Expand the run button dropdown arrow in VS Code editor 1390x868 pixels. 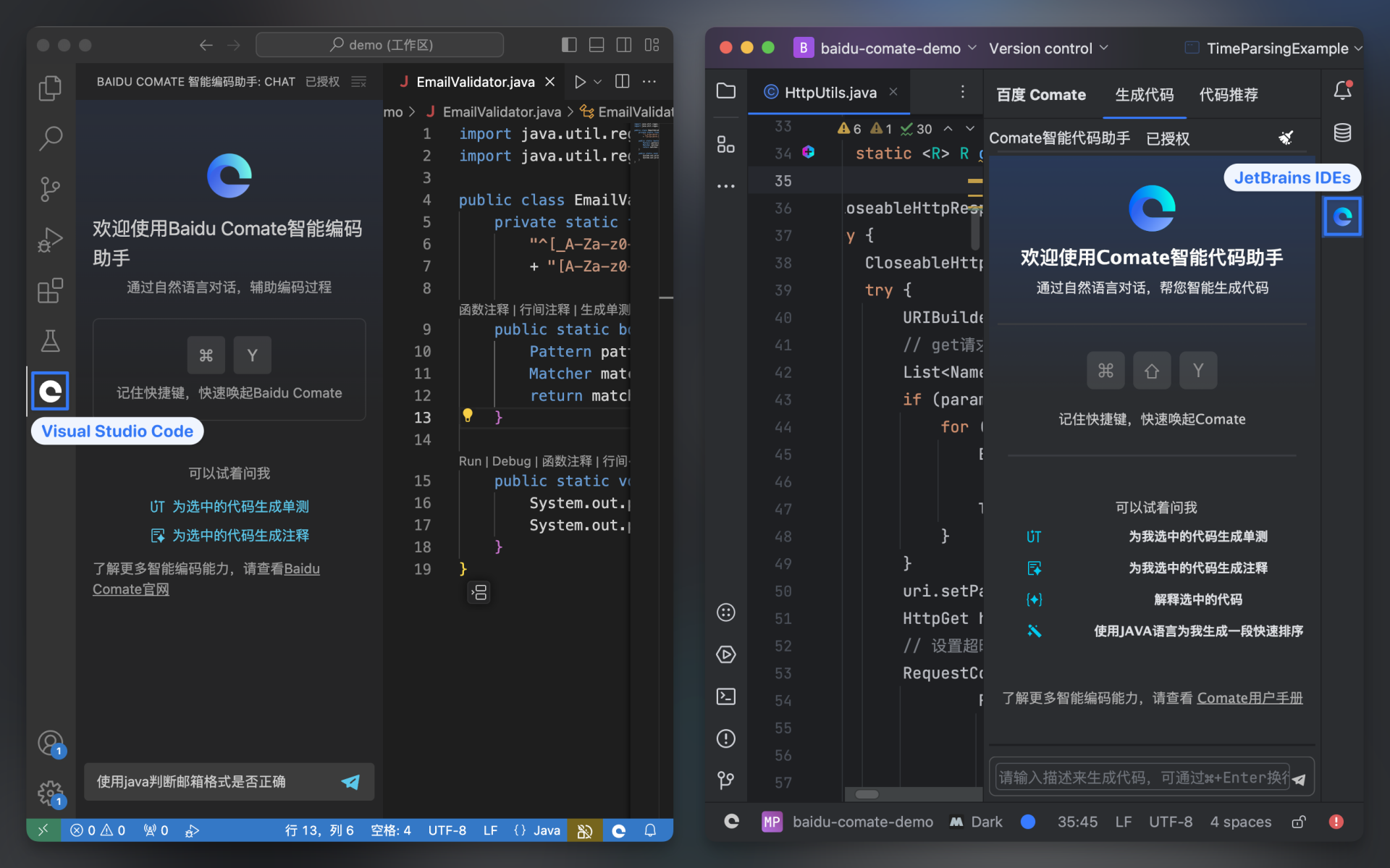(598, 82)
